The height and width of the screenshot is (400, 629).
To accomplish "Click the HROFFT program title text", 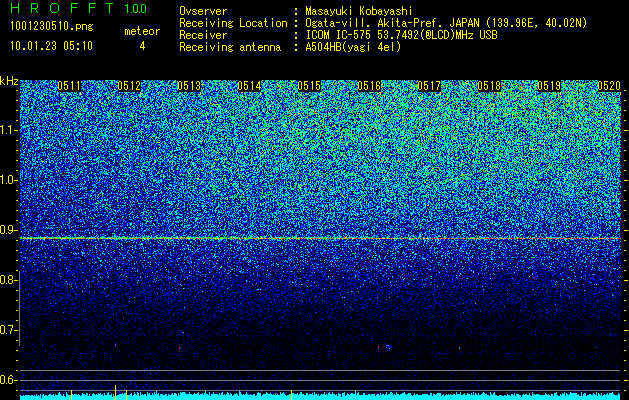I will 62,8.
